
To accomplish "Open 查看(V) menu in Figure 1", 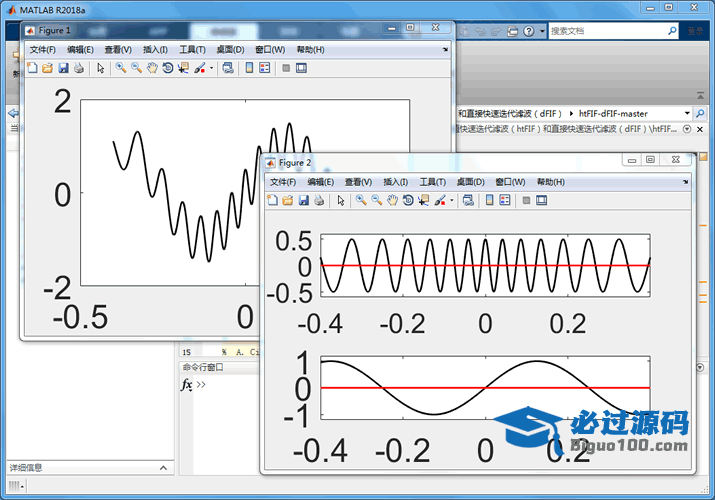I will (118, 50).
